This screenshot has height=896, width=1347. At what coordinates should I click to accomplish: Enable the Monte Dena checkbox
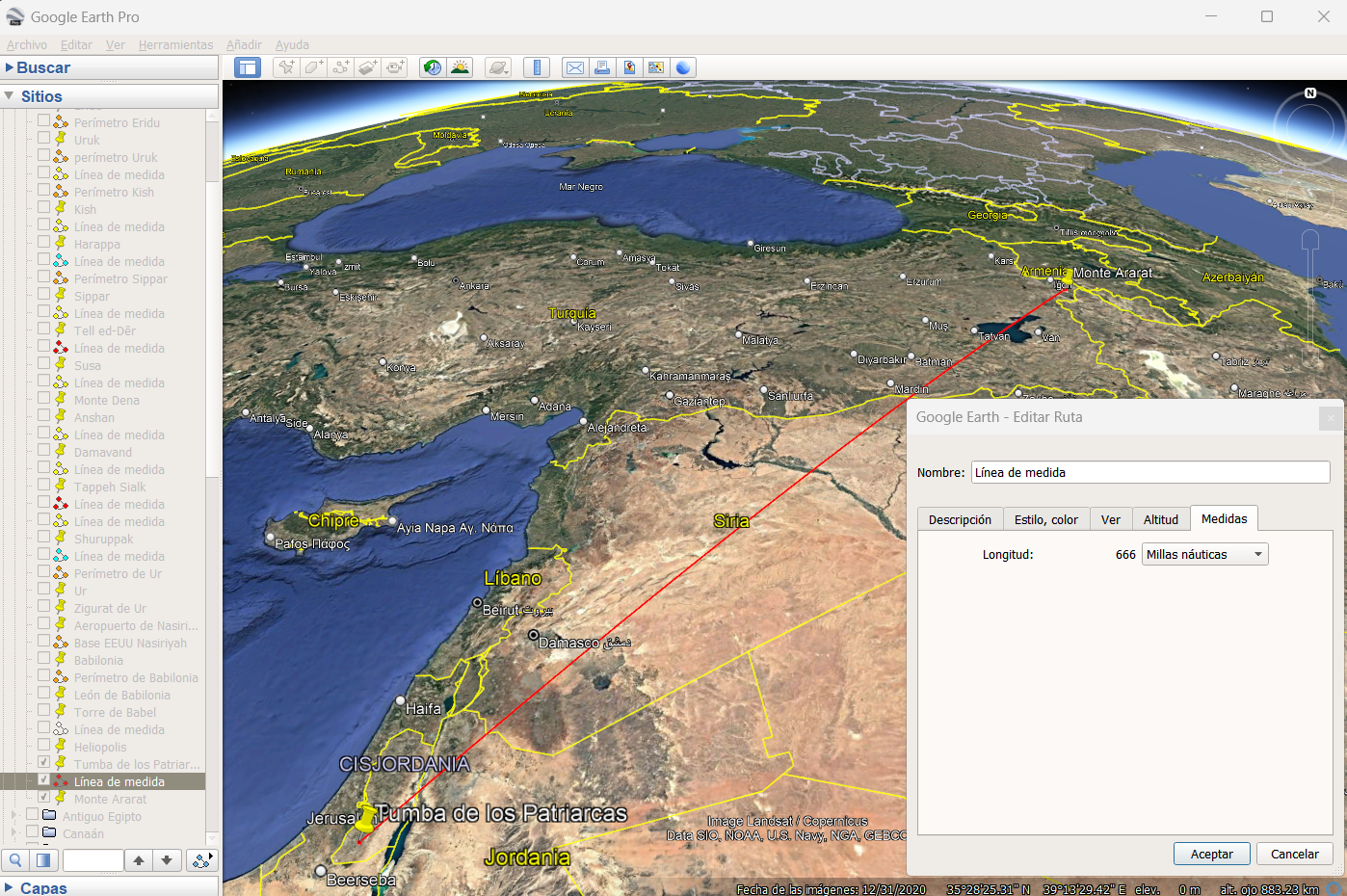point(43,399)
